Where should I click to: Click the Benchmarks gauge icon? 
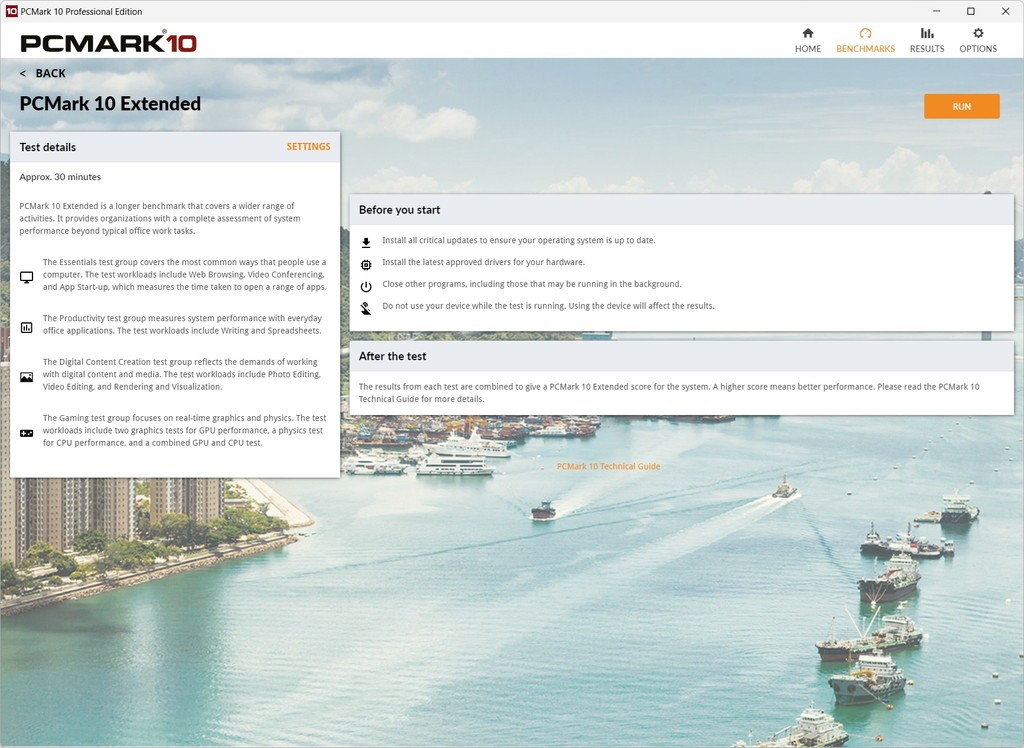[x=865, y=33]
